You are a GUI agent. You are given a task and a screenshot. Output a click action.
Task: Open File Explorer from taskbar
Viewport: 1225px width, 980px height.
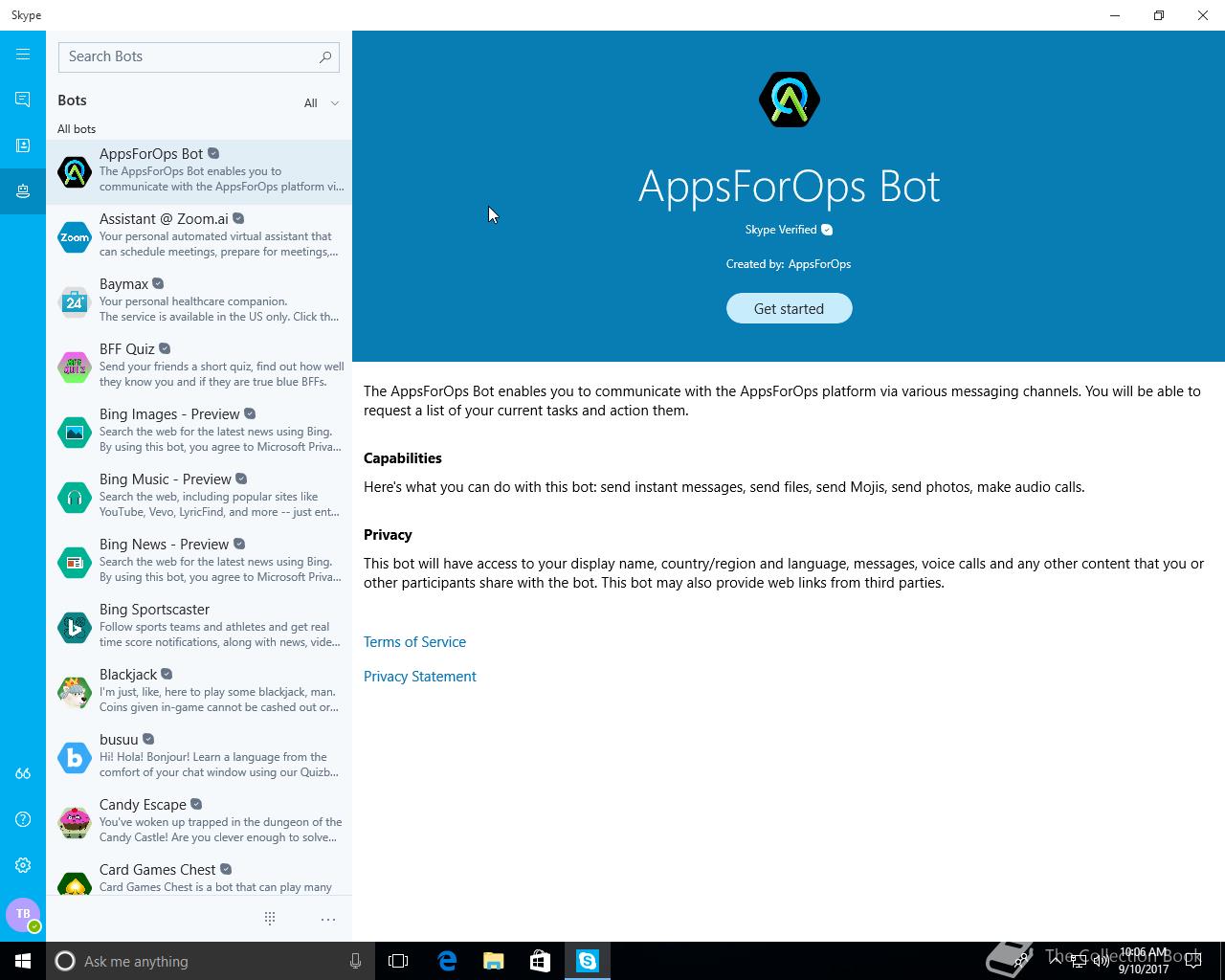(494, 961)
